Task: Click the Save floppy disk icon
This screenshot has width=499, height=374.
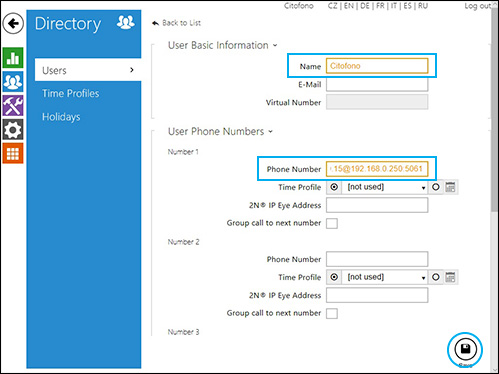Action: tap(465, 349)
